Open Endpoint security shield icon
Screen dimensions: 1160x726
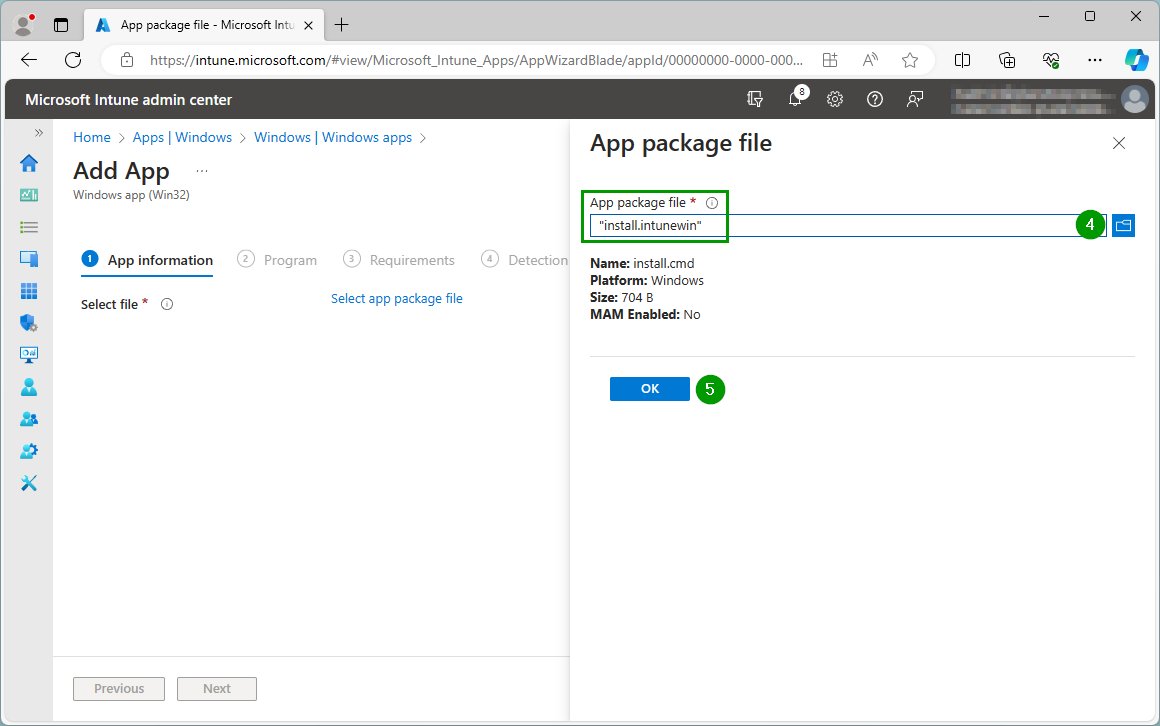coord(29,323)
